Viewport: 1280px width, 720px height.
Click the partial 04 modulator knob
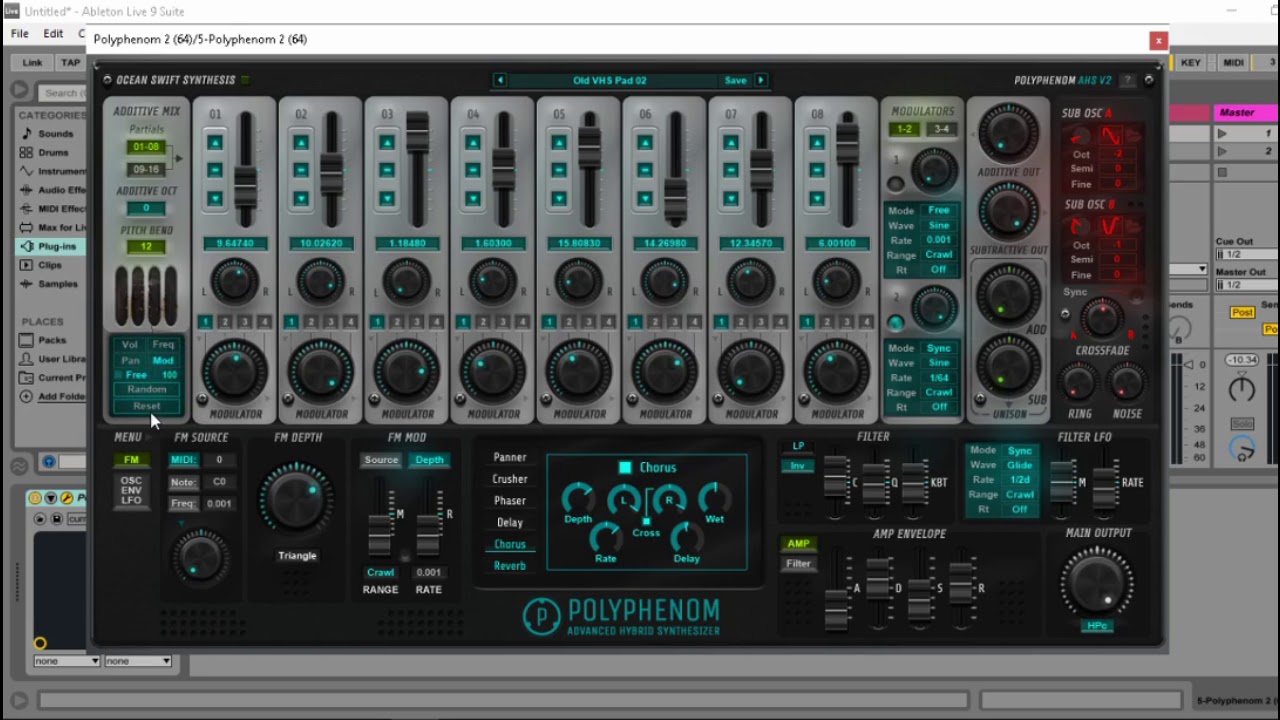point(492,371)
